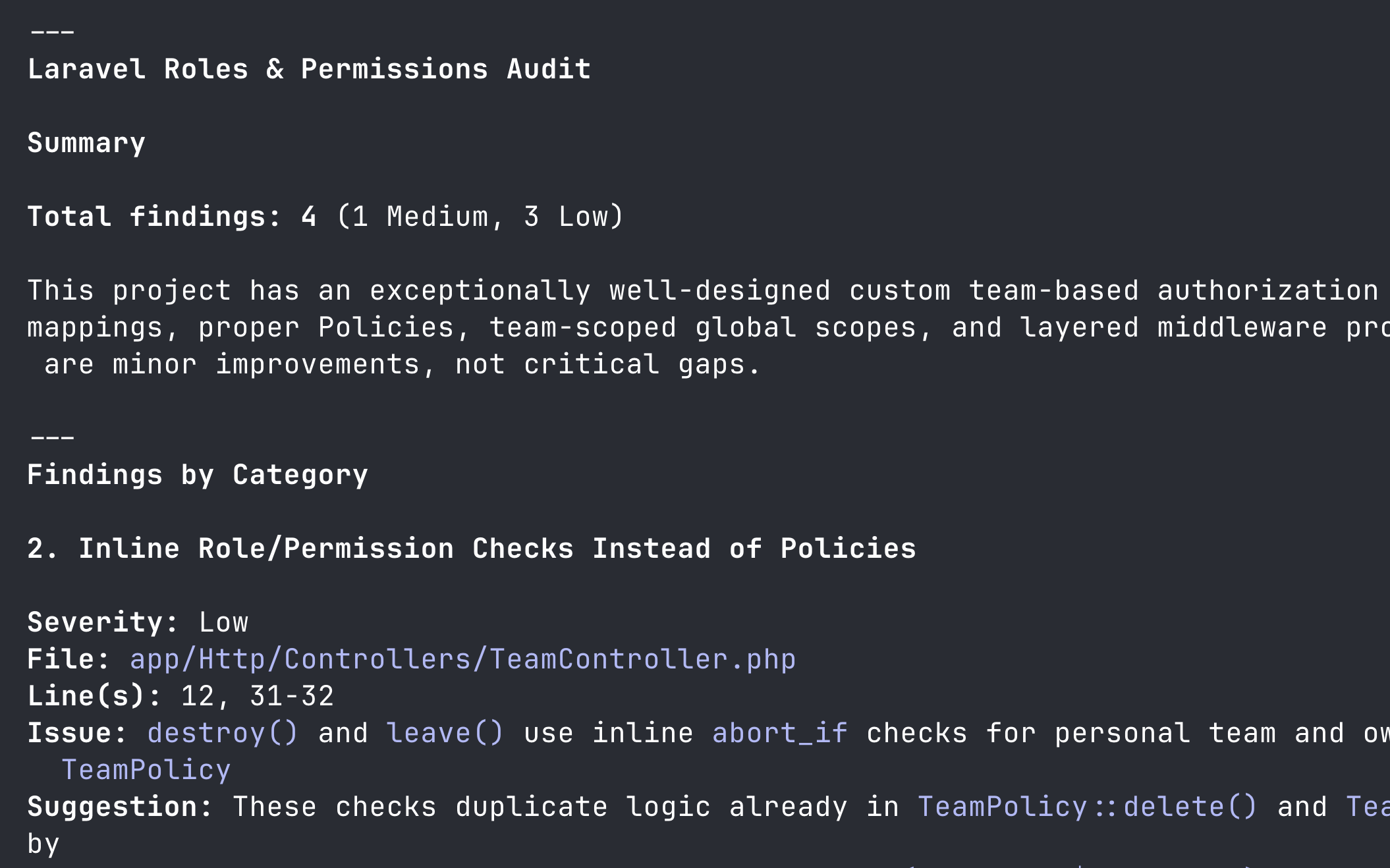Click the Low severity value
Viewport: 1390px width, 868px height.
[223, 622]
